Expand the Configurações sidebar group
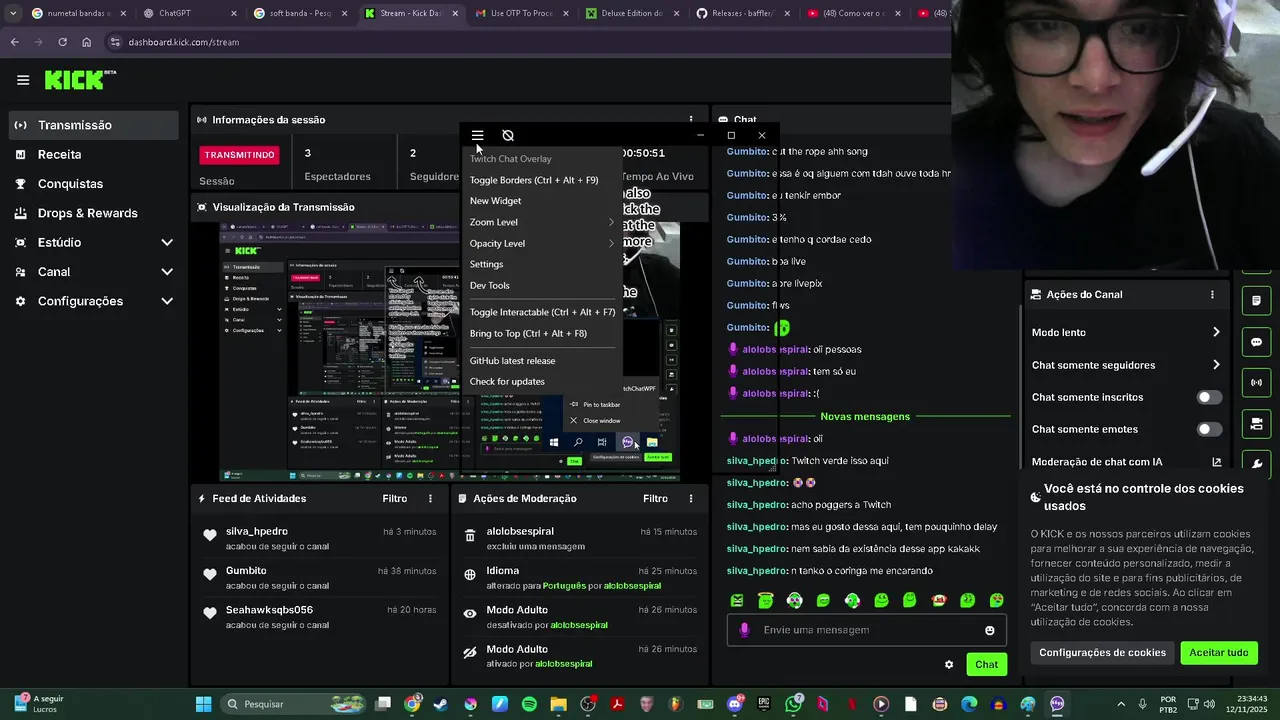1280x720 pixels. 95,301
